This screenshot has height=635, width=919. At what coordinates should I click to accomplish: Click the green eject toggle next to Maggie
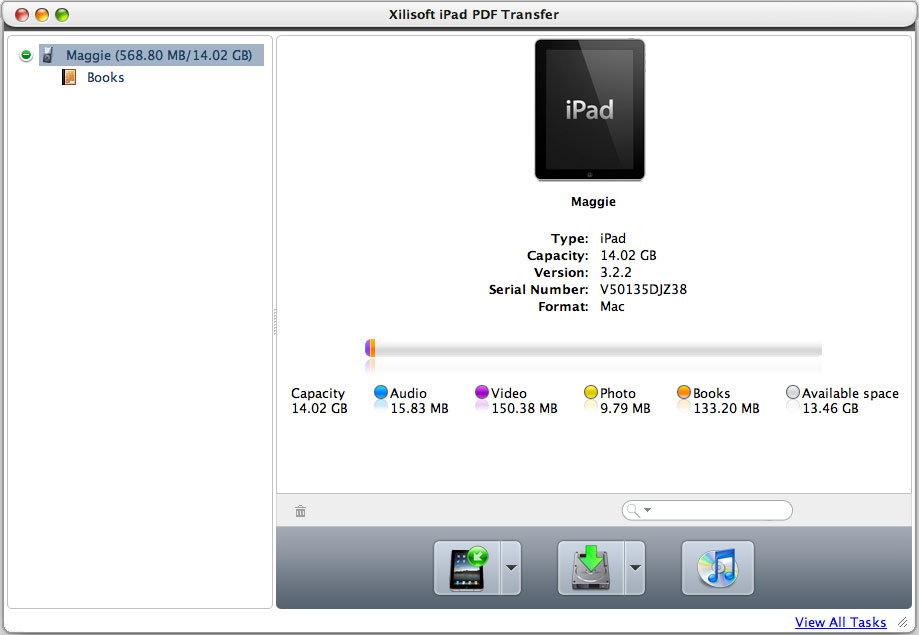tap(25, 54)
